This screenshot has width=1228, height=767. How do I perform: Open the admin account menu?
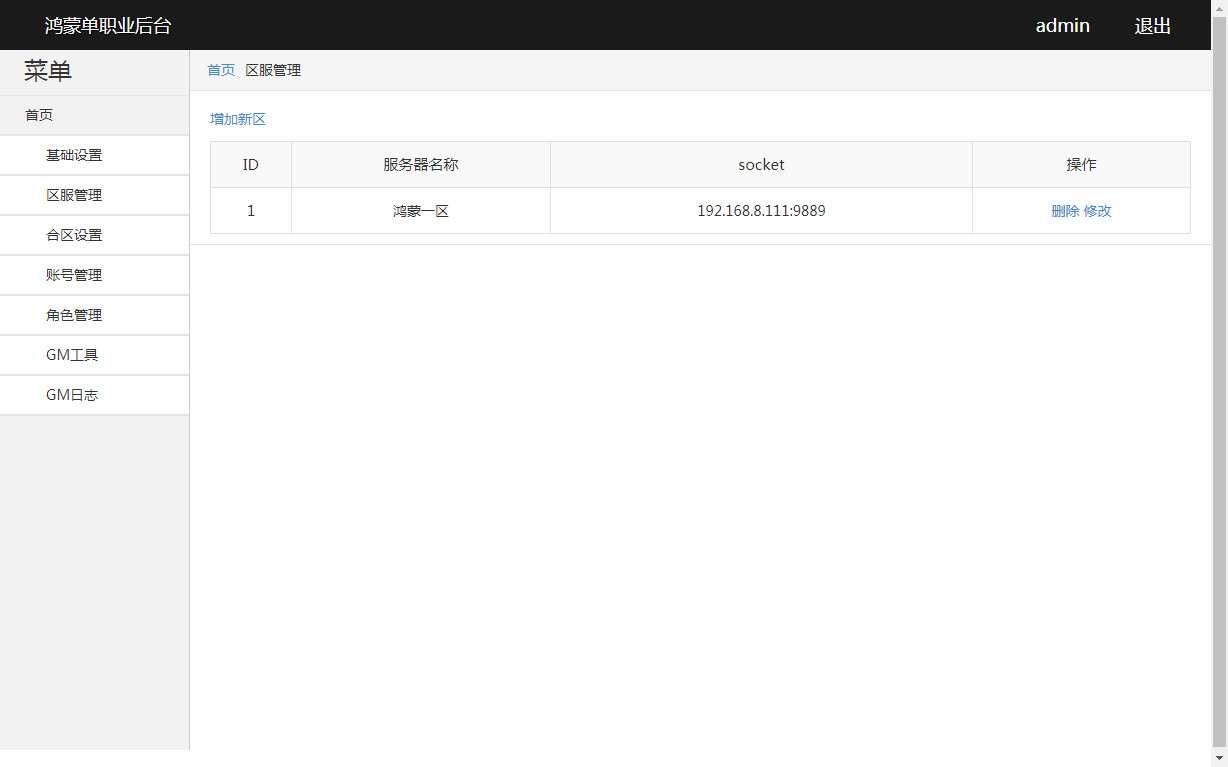point(1062,25)
